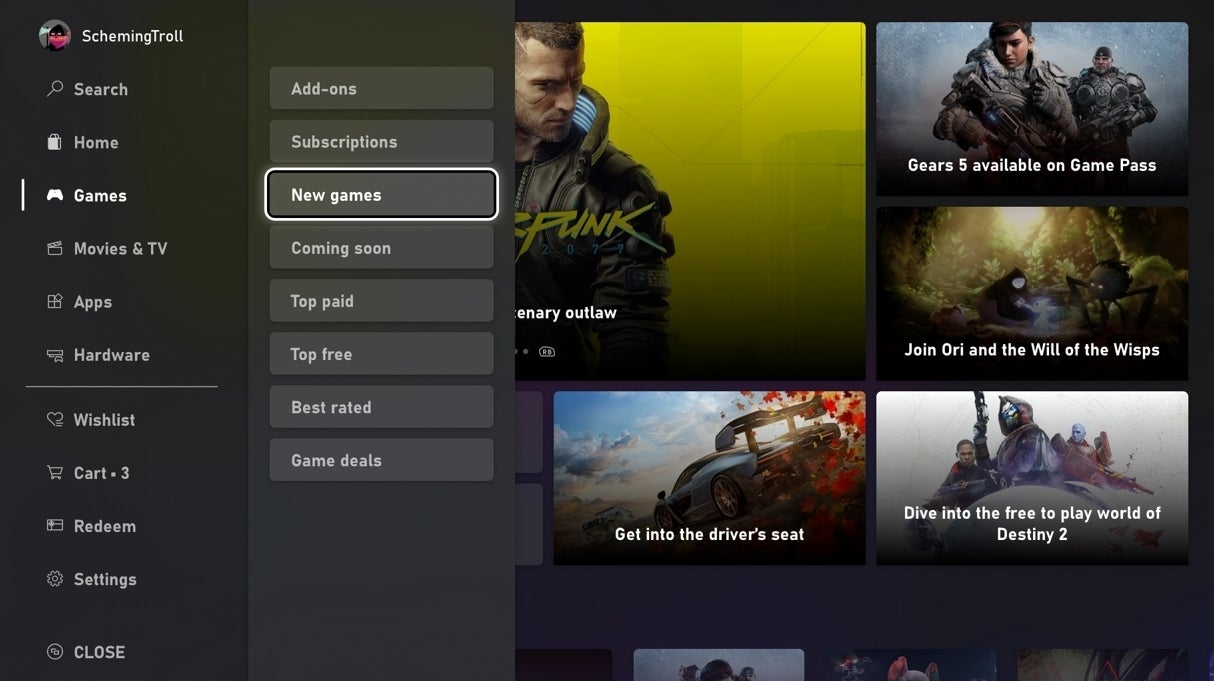
Task: Open the Top free listing
Action: tap(381, 353)
